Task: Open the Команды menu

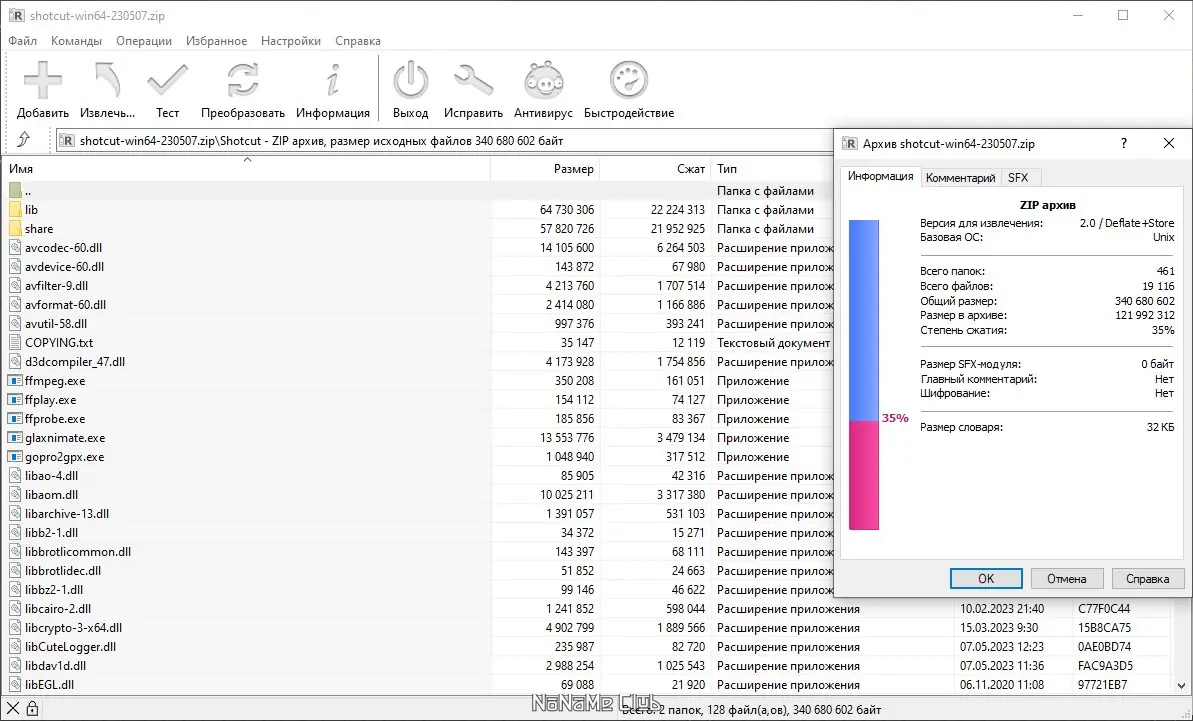Action: [76, 41]
